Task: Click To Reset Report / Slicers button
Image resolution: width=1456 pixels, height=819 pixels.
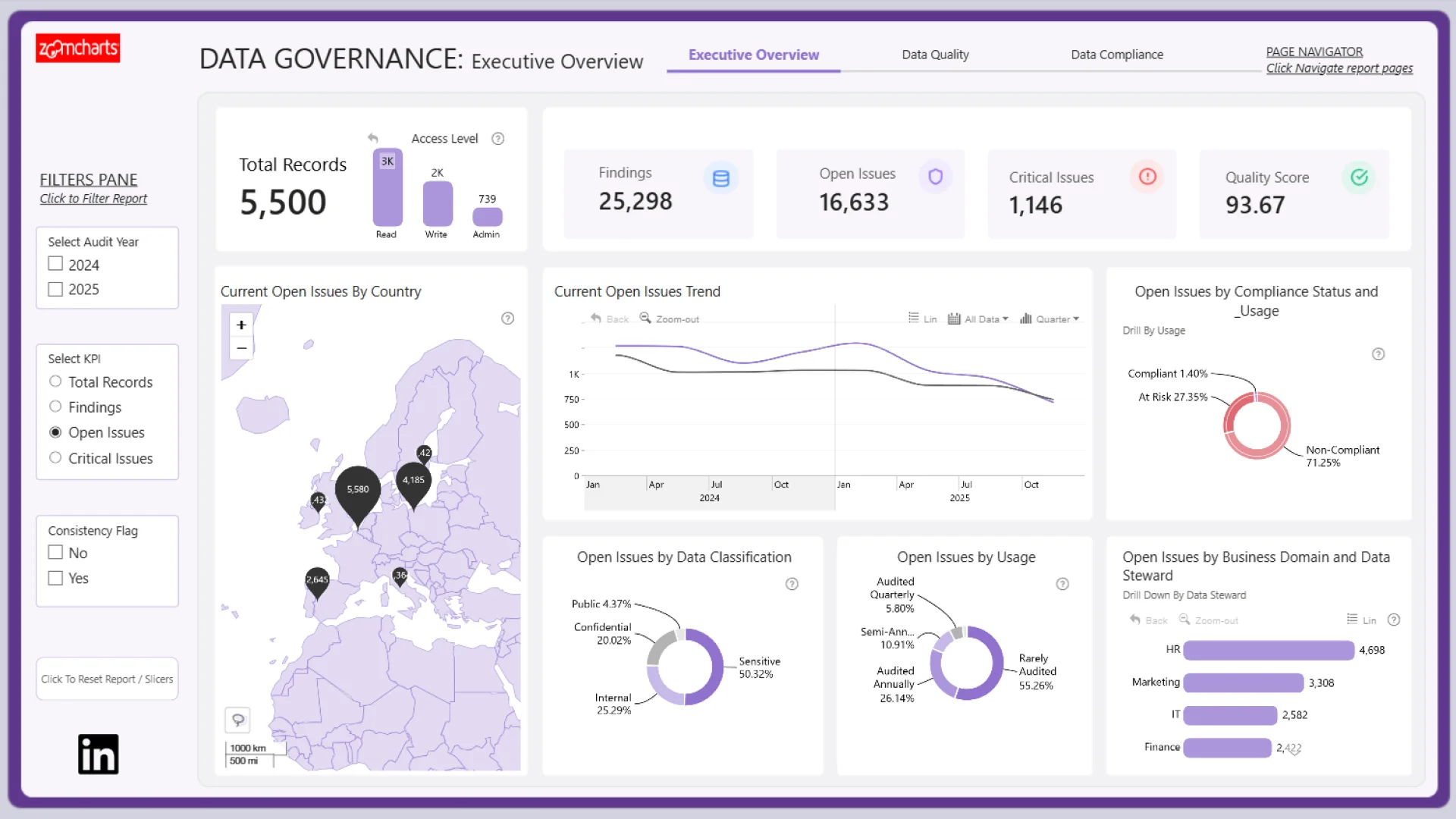Action: tap(107, 679)
